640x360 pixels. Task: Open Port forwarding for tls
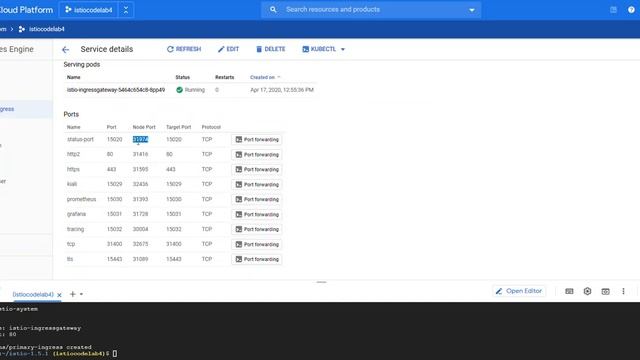point(257,259)
